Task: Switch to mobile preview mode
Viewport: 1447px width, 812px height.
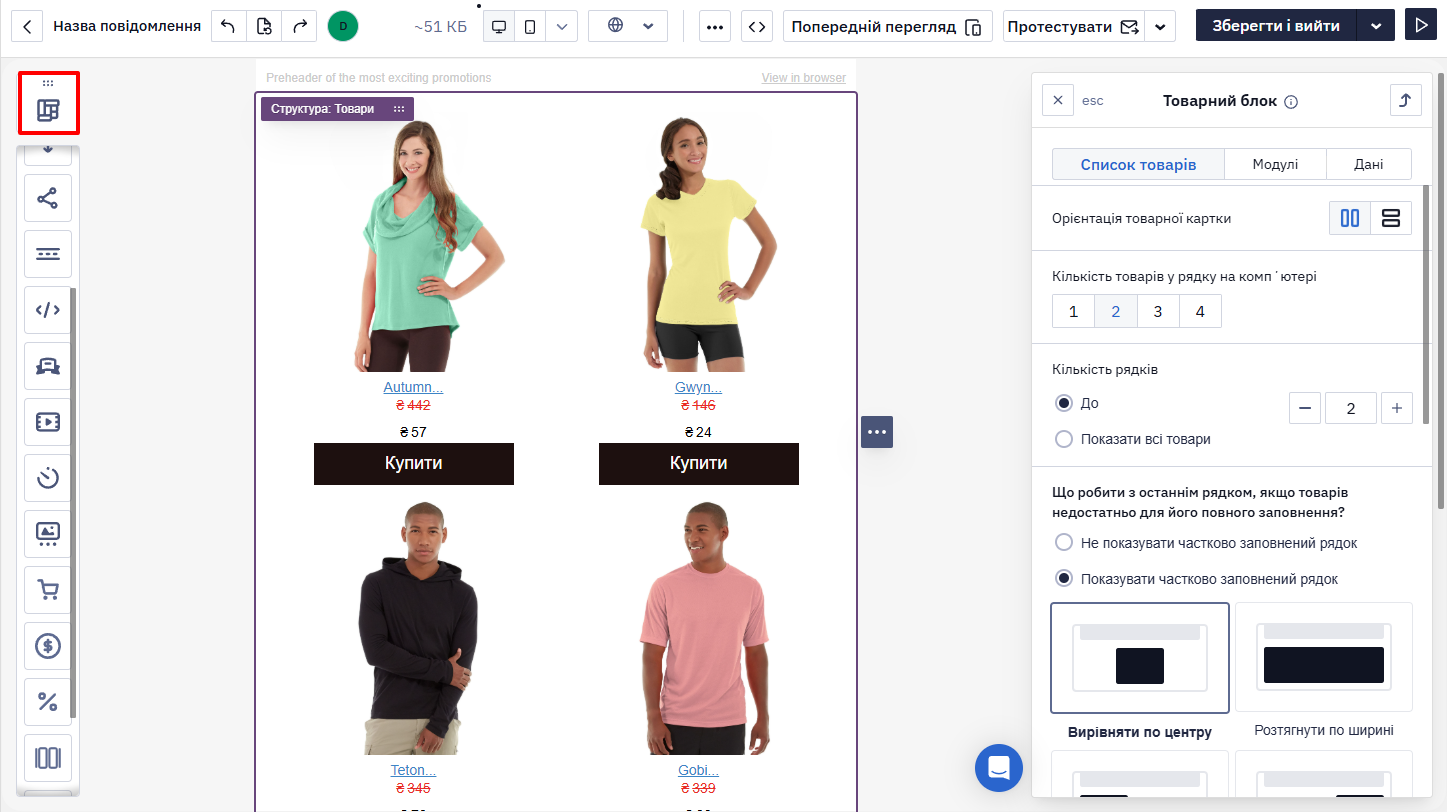Action: (531, 26)
